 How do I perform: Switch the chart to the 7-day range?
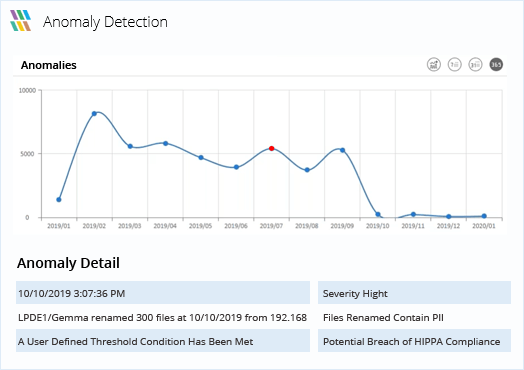click(x=454, y=65)
